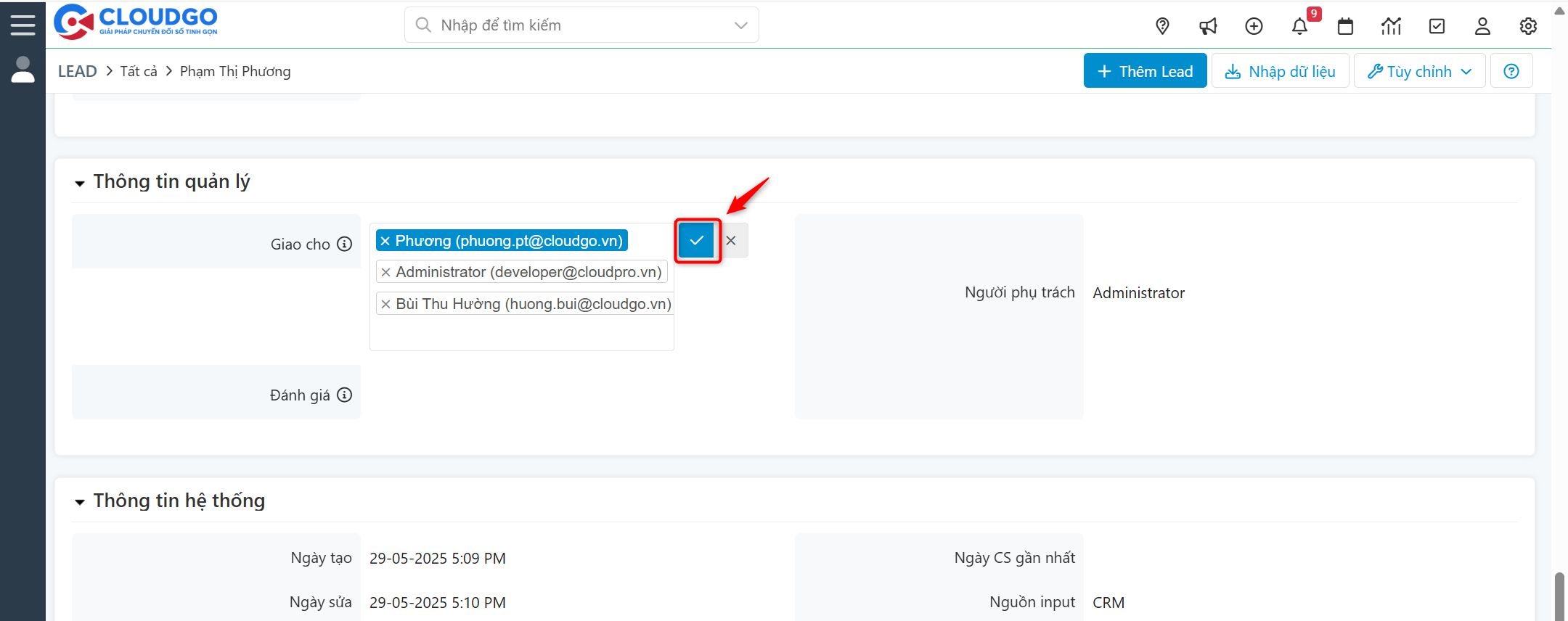Open the tasks checkmark box icon
The width and height of the screenshot is (1568, 621).
(1437, 26)
